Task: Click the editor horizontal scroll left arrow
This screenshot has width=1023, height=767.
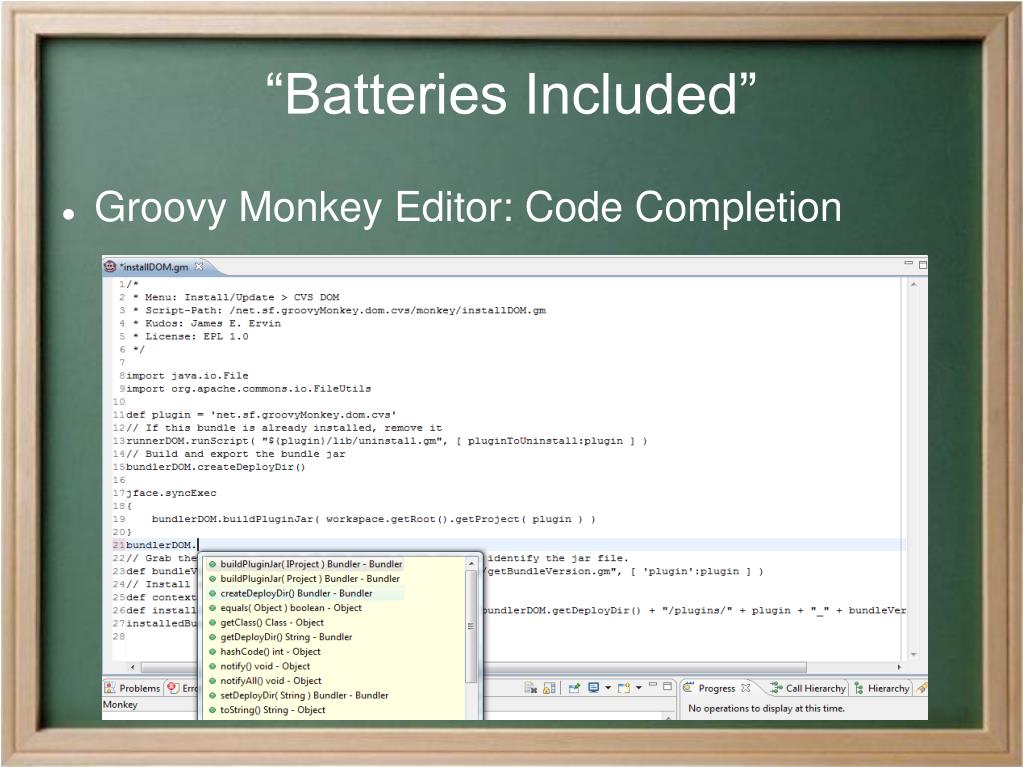Action: (x=132, y=667)
